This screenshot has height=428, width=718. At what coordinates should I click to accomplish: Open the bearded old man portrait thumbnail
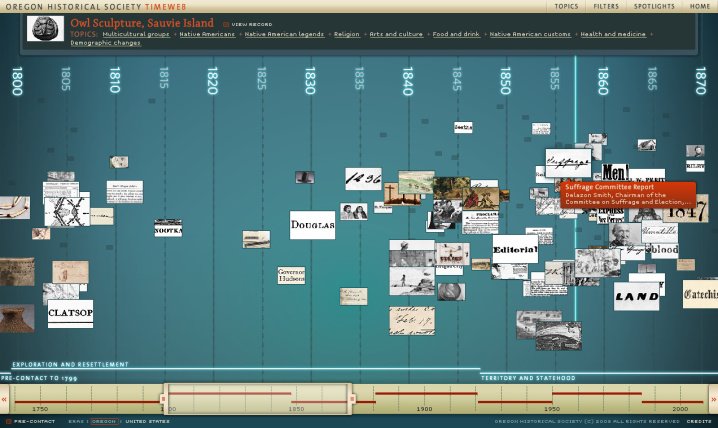[625, 235]
